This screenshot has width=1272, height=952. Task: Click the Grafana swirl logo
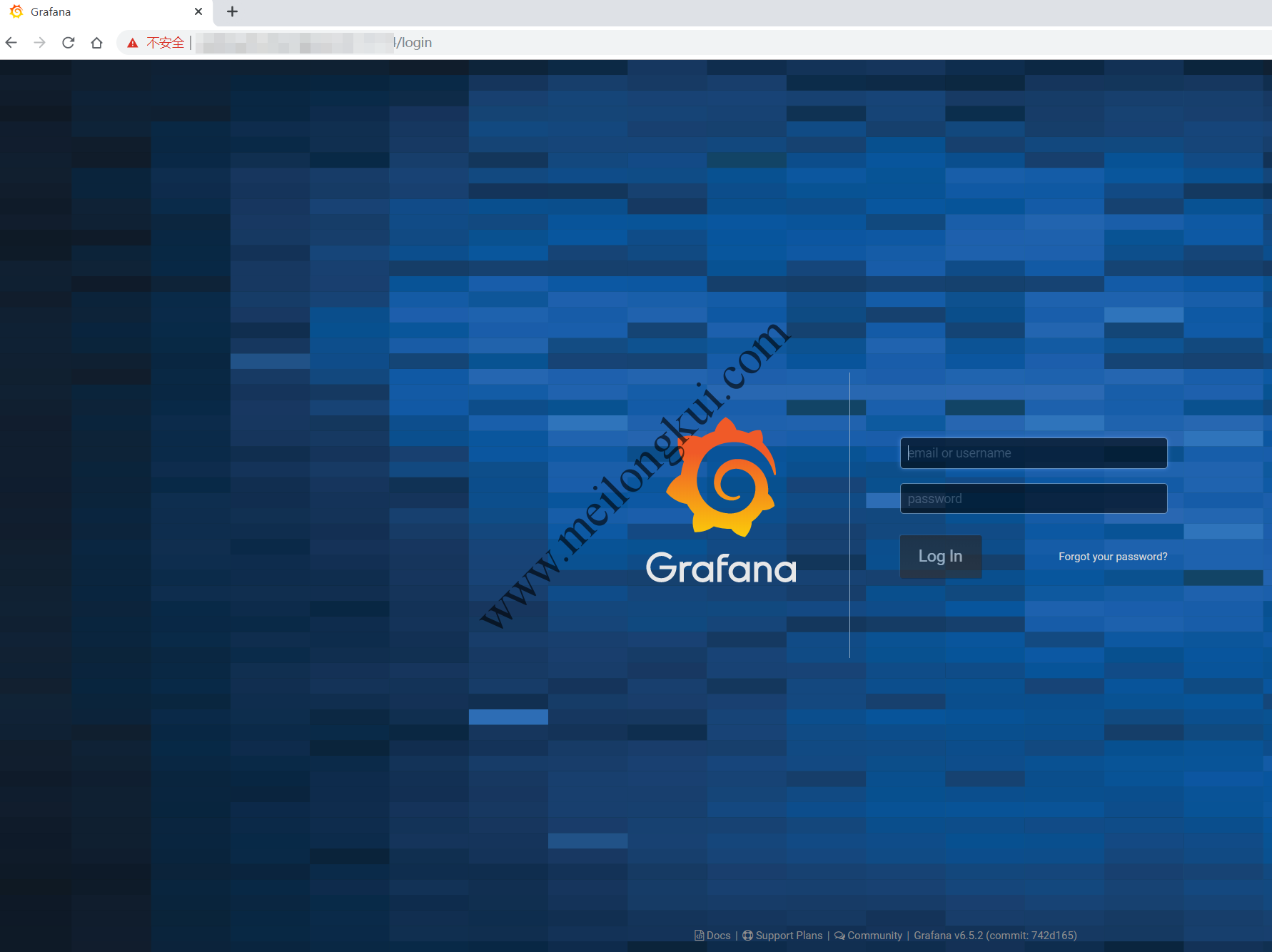tap(721, 477)
